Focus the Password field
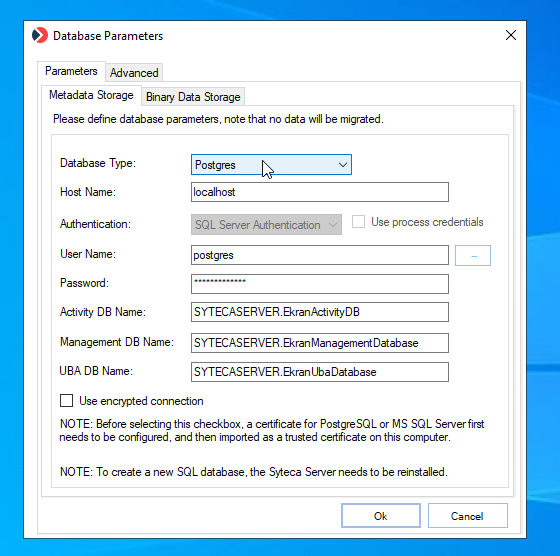The image size is (560, 556). coord(320,284)
